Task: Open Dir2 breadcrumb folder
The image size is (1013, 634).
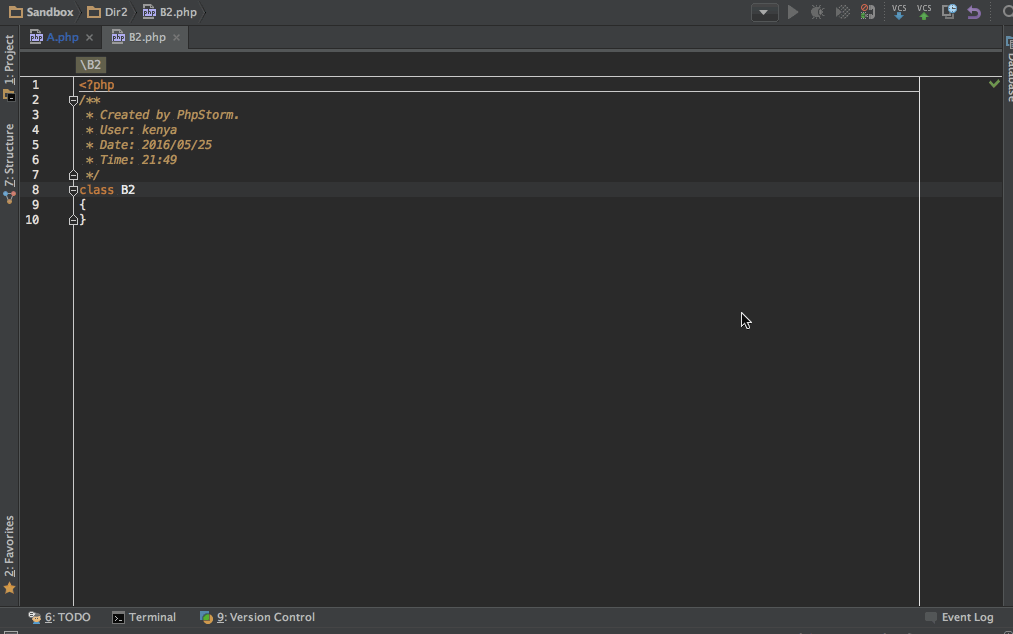Action: point(107,12)
